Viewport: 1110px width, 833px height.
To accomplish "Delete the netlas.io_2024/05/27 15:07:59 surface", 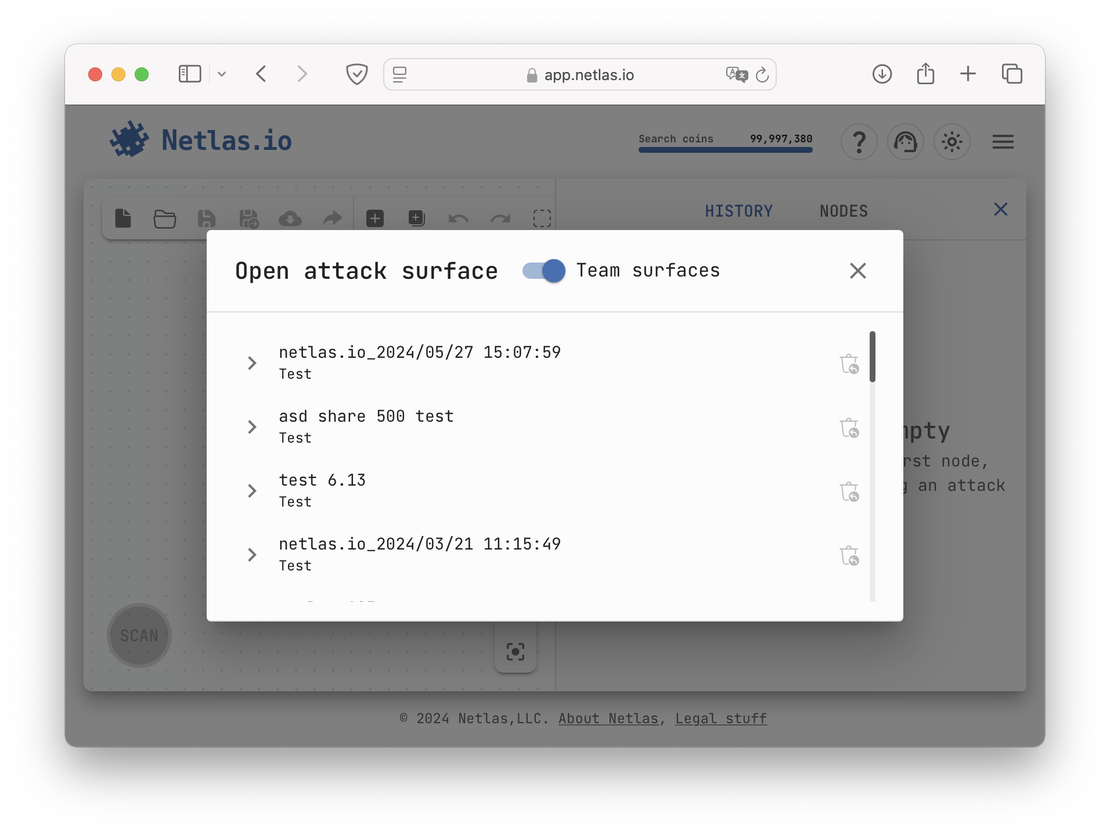I will pos(849,364).
